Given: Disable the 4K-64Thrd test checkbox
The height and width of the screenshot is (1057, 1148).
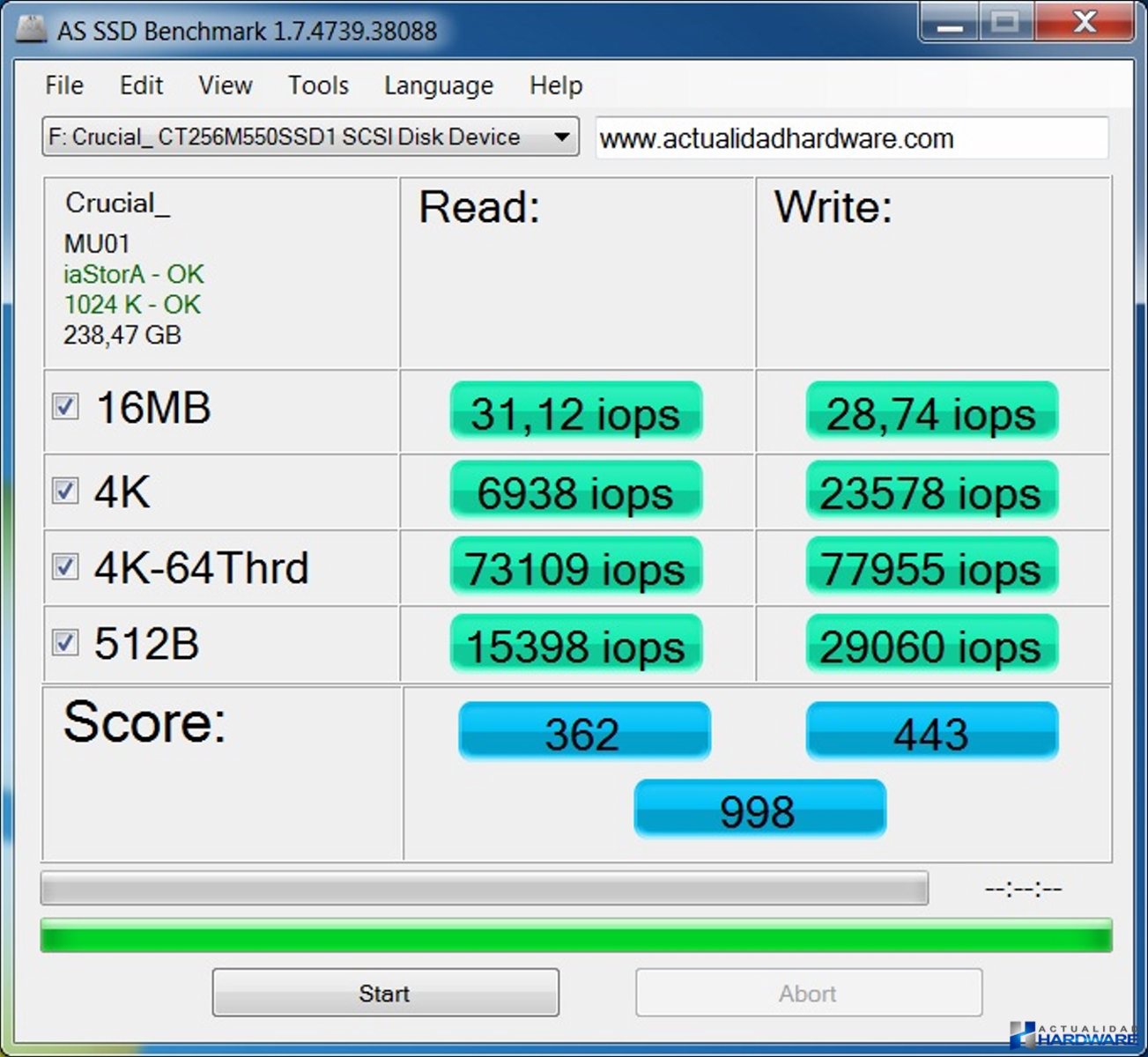Looking at the screenshot, I should (x=66, y=566).
